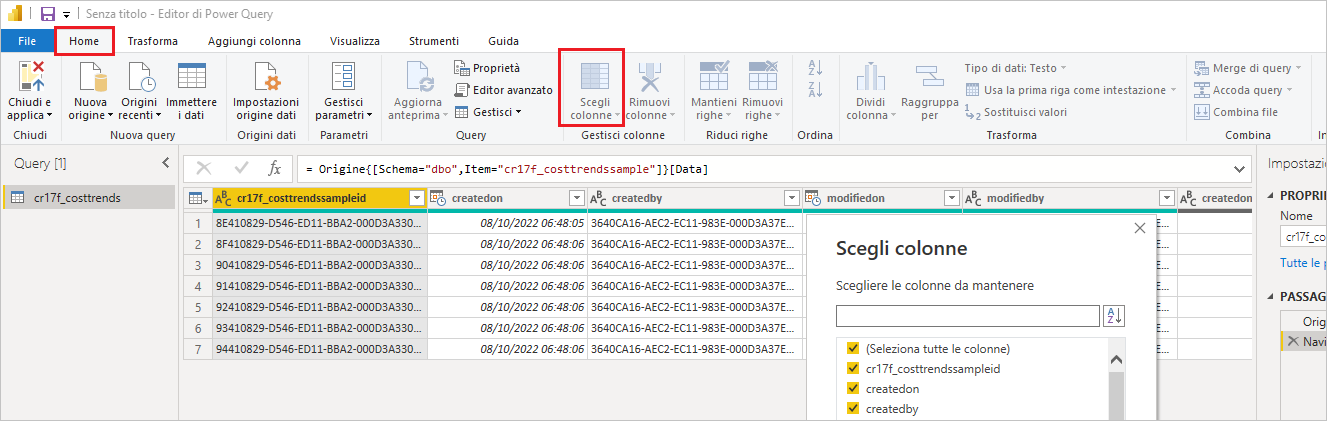This screenshot has width=1327, height=421.
Task: Open modifiedon column filter dropdown
Action: pos(951,199)
